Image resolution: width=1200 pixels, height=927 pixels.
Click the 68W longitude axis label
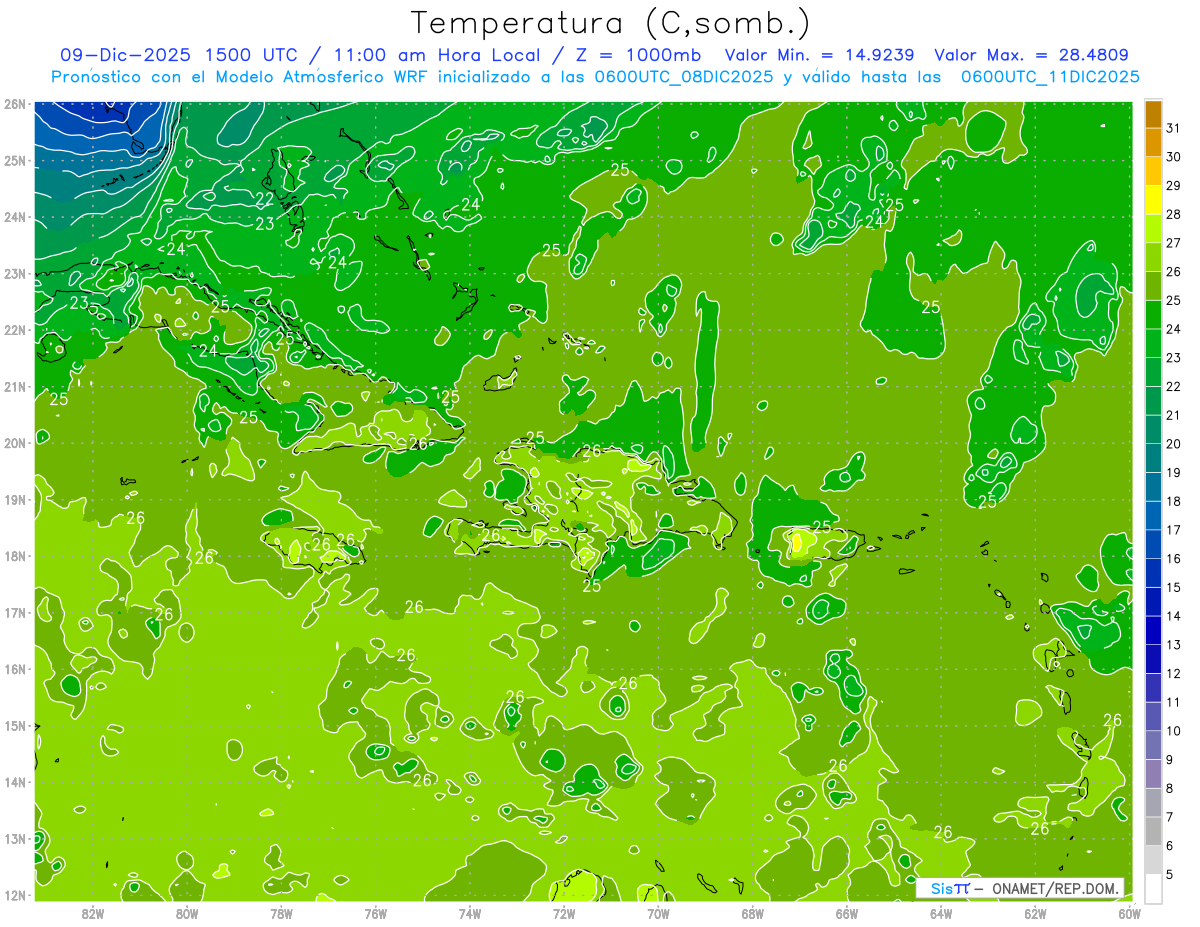coord(753,913)
